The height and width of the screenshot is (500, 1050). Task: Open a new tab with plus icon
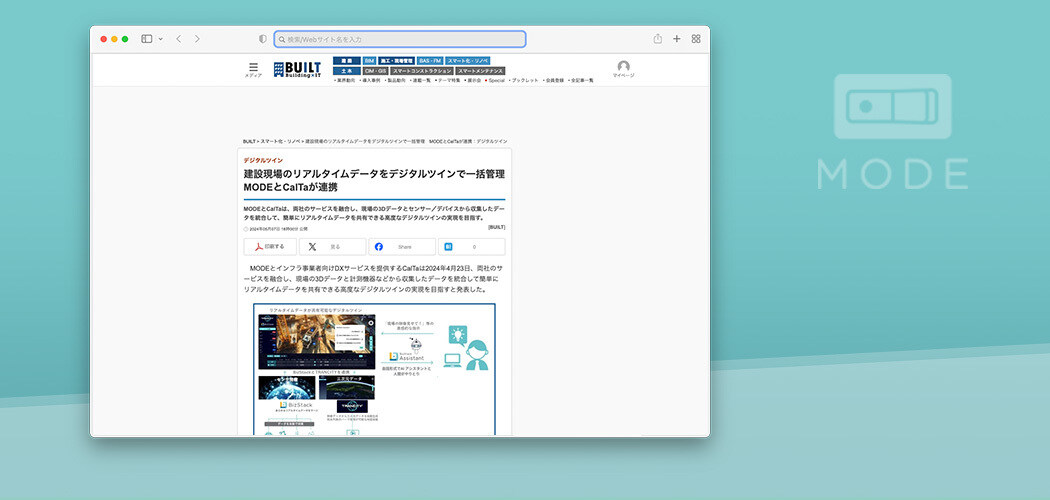(x=677, y=39)
